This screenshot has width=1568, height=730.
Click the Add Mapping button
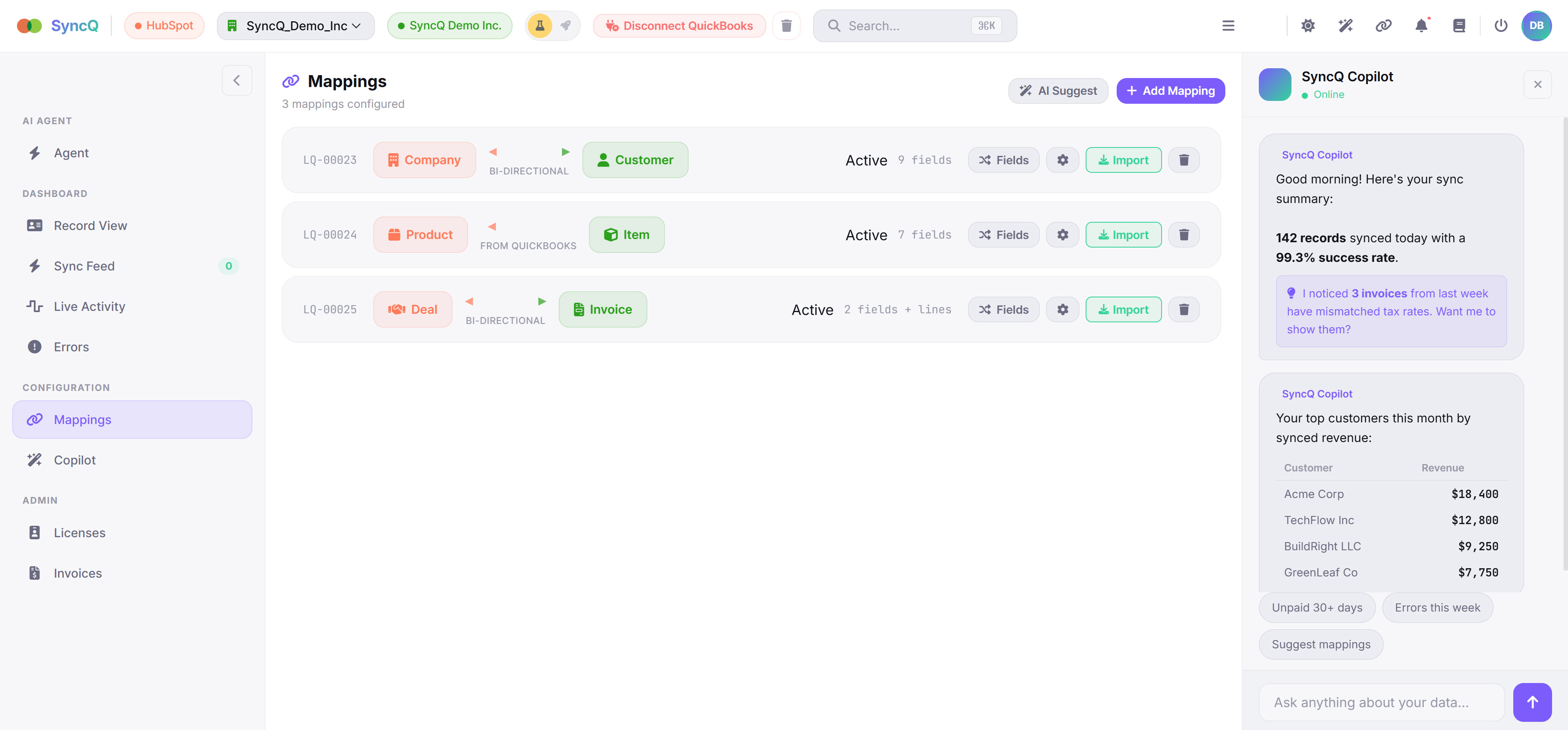point(1170,90)
